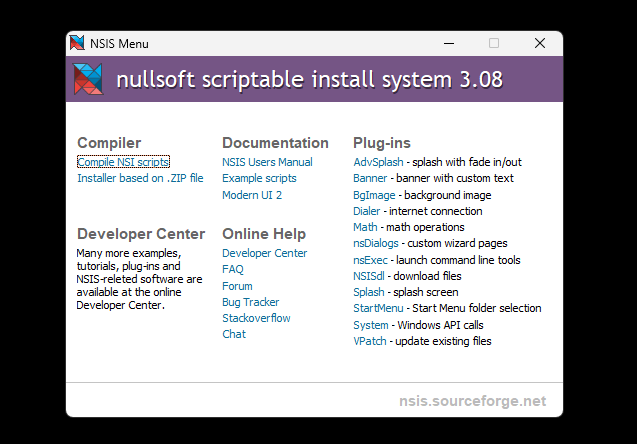Click 'Windows API calls' description text
The image size is (637, 444).
click(440, 325)
